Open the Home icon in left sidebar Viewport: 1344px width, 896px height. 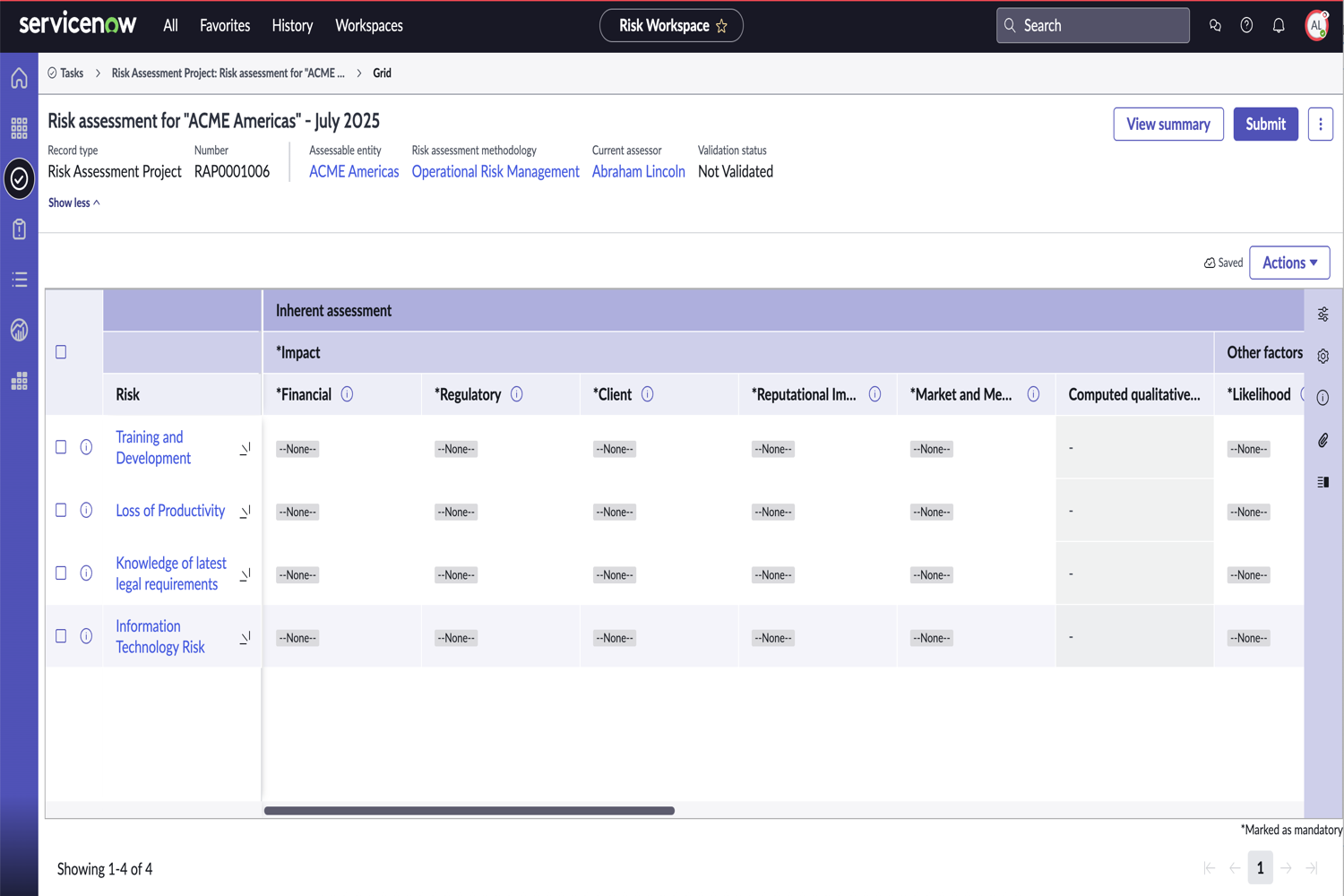coord(19,78)
